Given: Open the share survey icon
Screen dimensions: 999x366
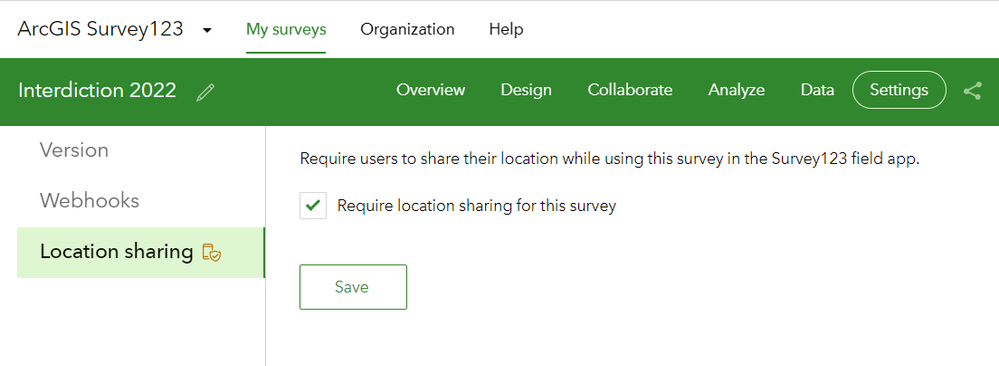Looking at the screenshot, I should coord(972,91).
